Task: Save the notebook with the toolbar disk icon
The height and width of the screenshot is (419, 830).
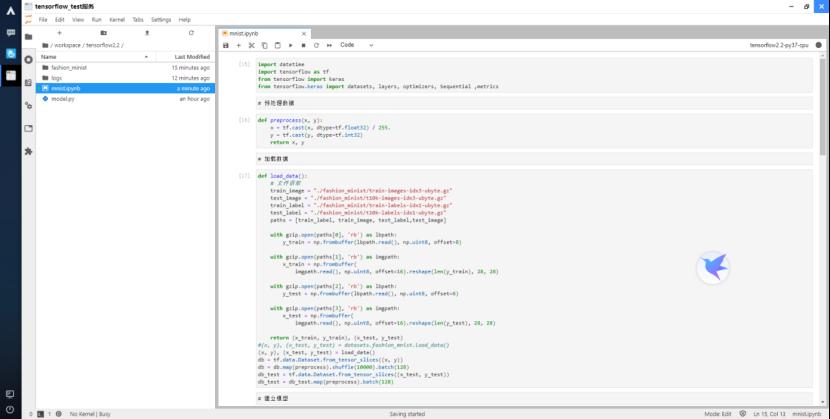Action: pos(226,45)
